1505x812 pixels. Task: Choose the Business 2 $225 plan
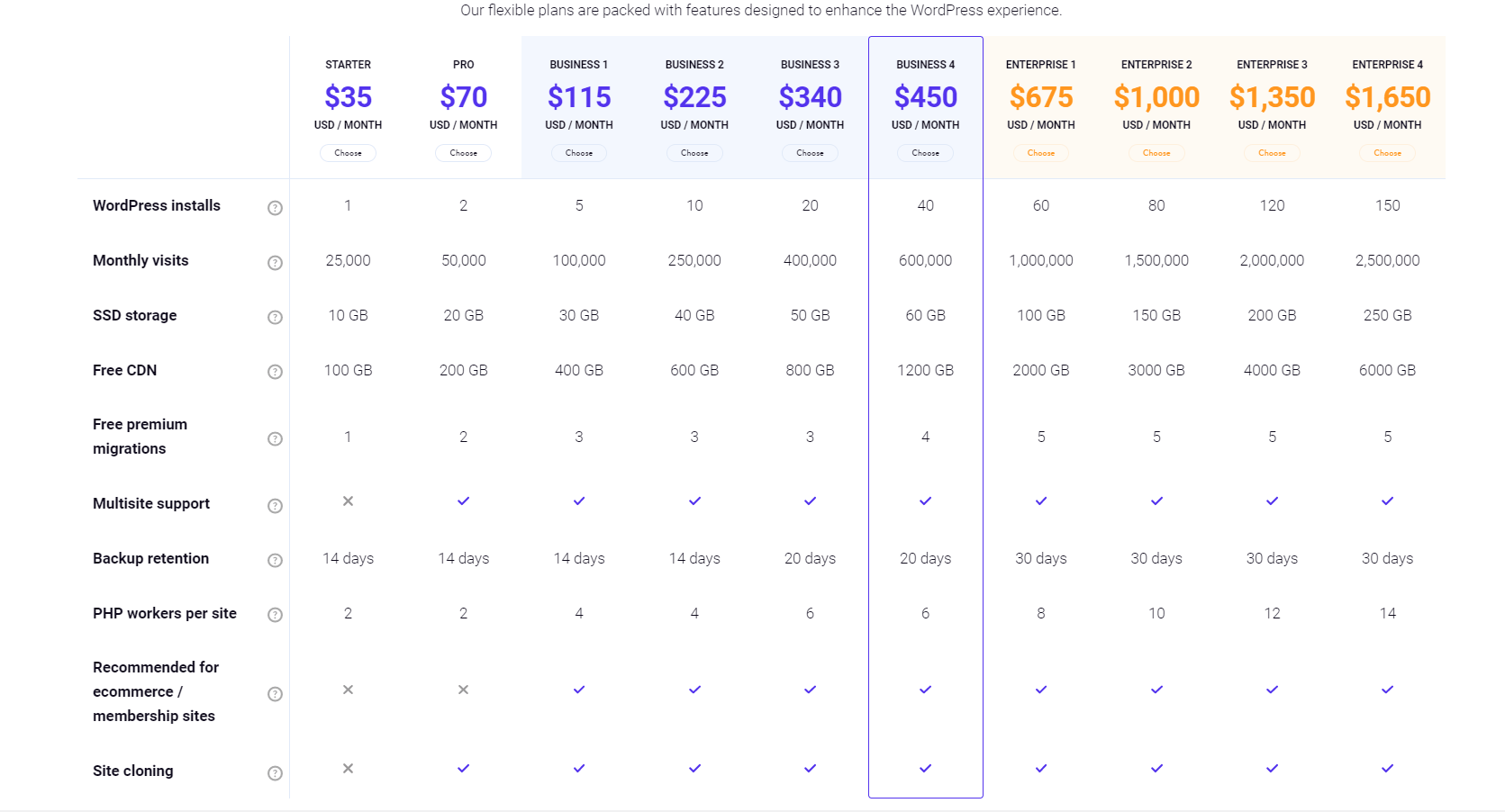pyautogui.click(x=694, y=153)
